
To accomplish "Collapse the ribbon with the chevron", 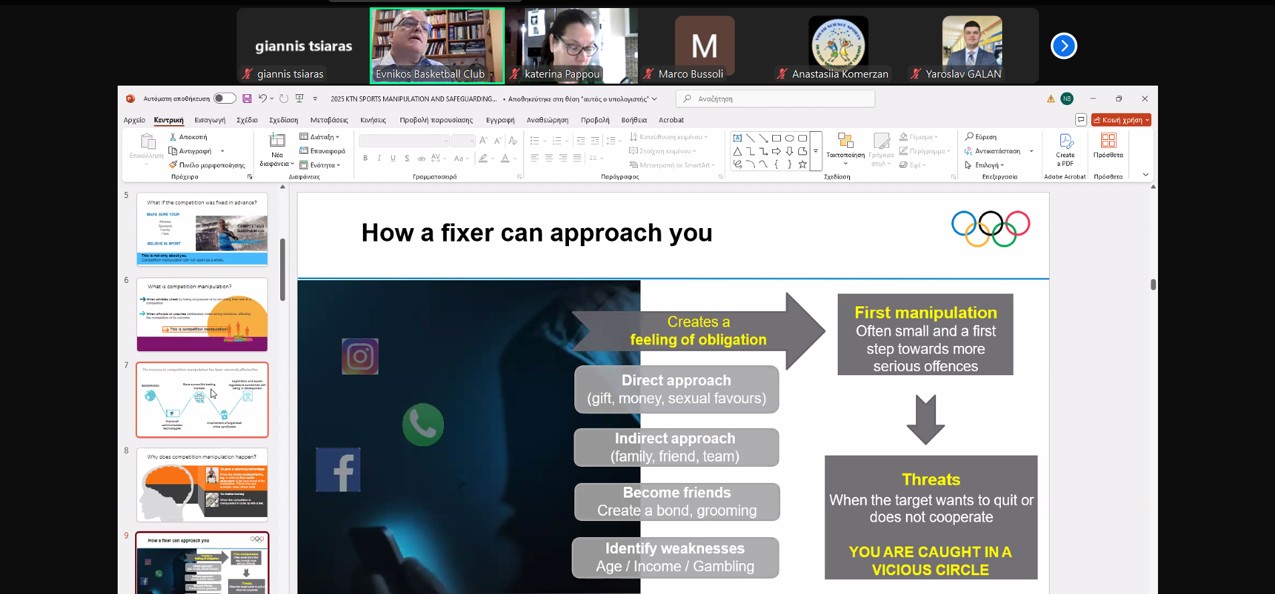I will coord(1146,175).
